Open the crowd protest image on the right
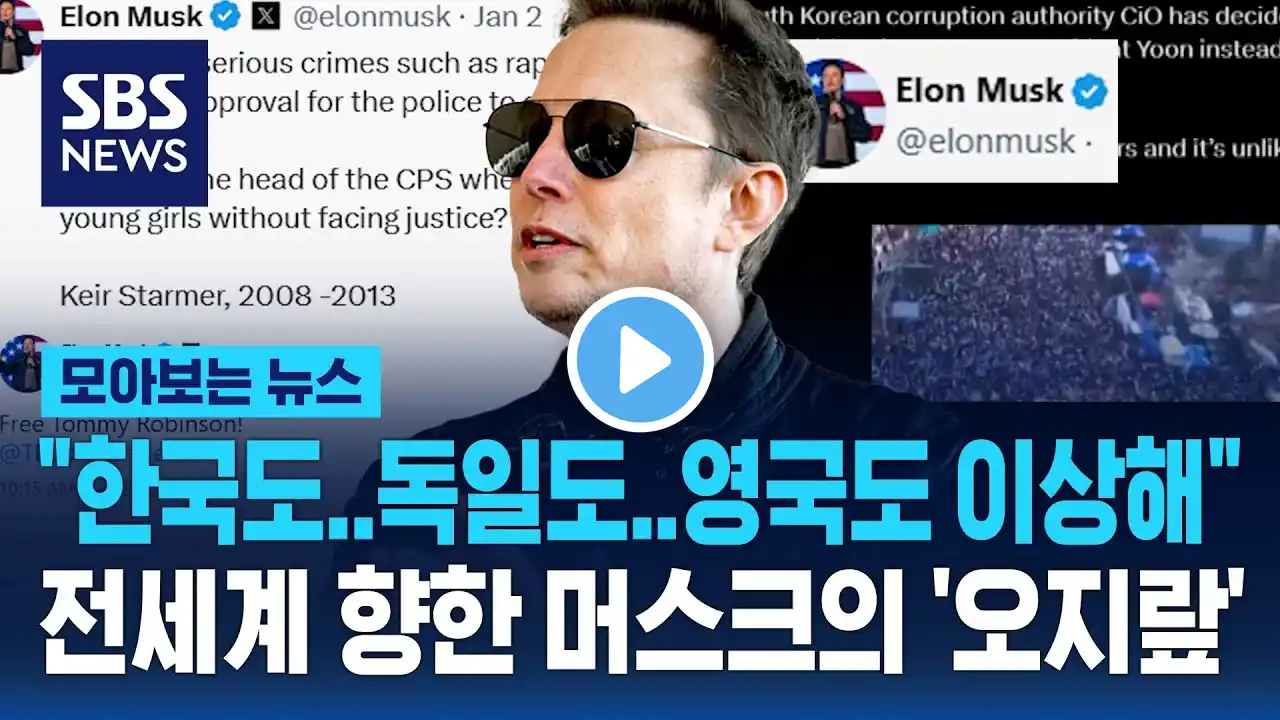This screenshot has height=720, width=1280. (1076, 313)
